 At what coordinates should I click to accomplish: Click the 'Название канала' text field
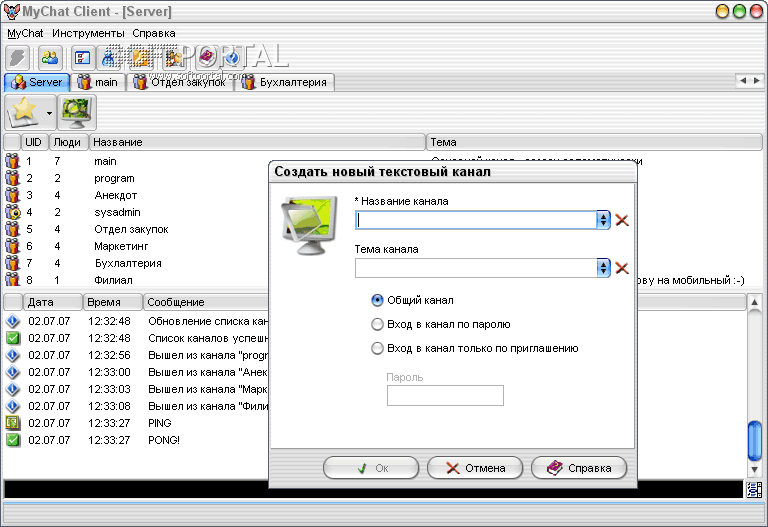click(x=476, y=220)
